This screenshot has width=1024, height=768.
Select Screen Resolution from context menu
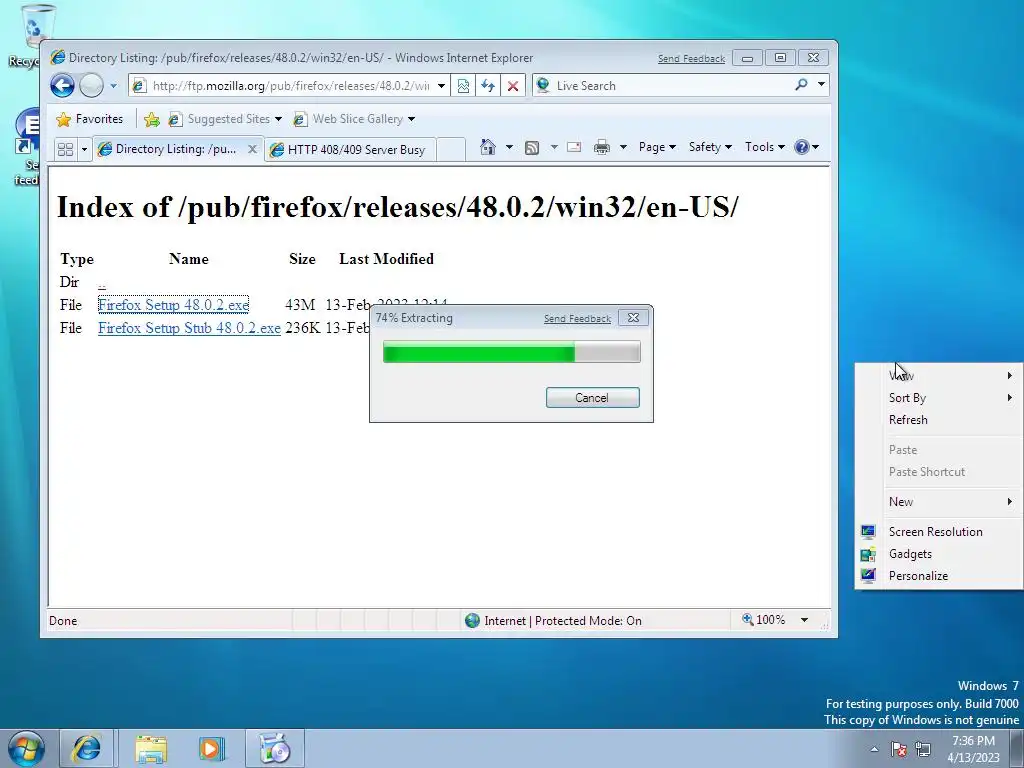point(938,532)
